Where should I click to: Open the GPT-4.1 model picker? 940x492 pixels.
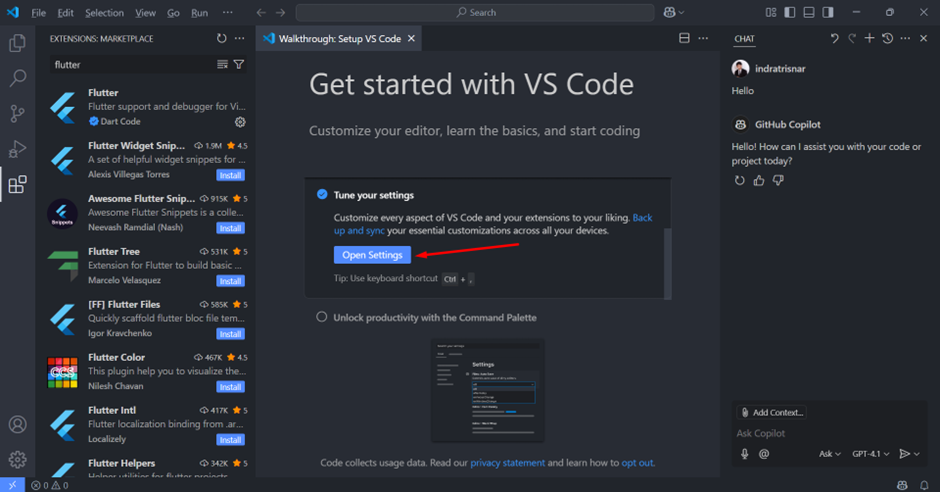870,454
